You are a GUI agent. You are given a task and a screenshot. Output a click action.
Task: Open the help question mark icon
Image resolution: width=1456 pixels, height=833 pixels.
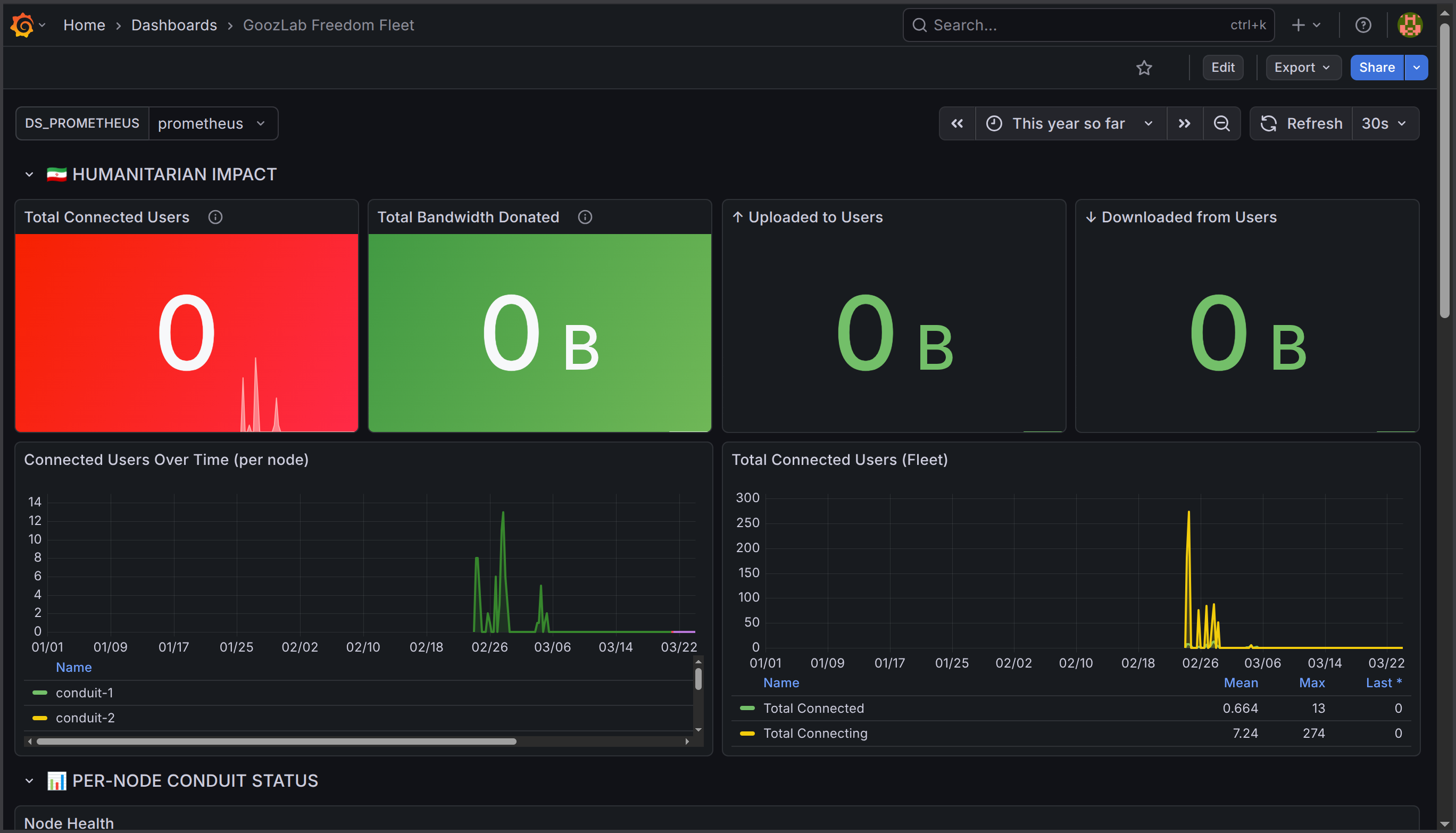click(x=1364, y=24)
